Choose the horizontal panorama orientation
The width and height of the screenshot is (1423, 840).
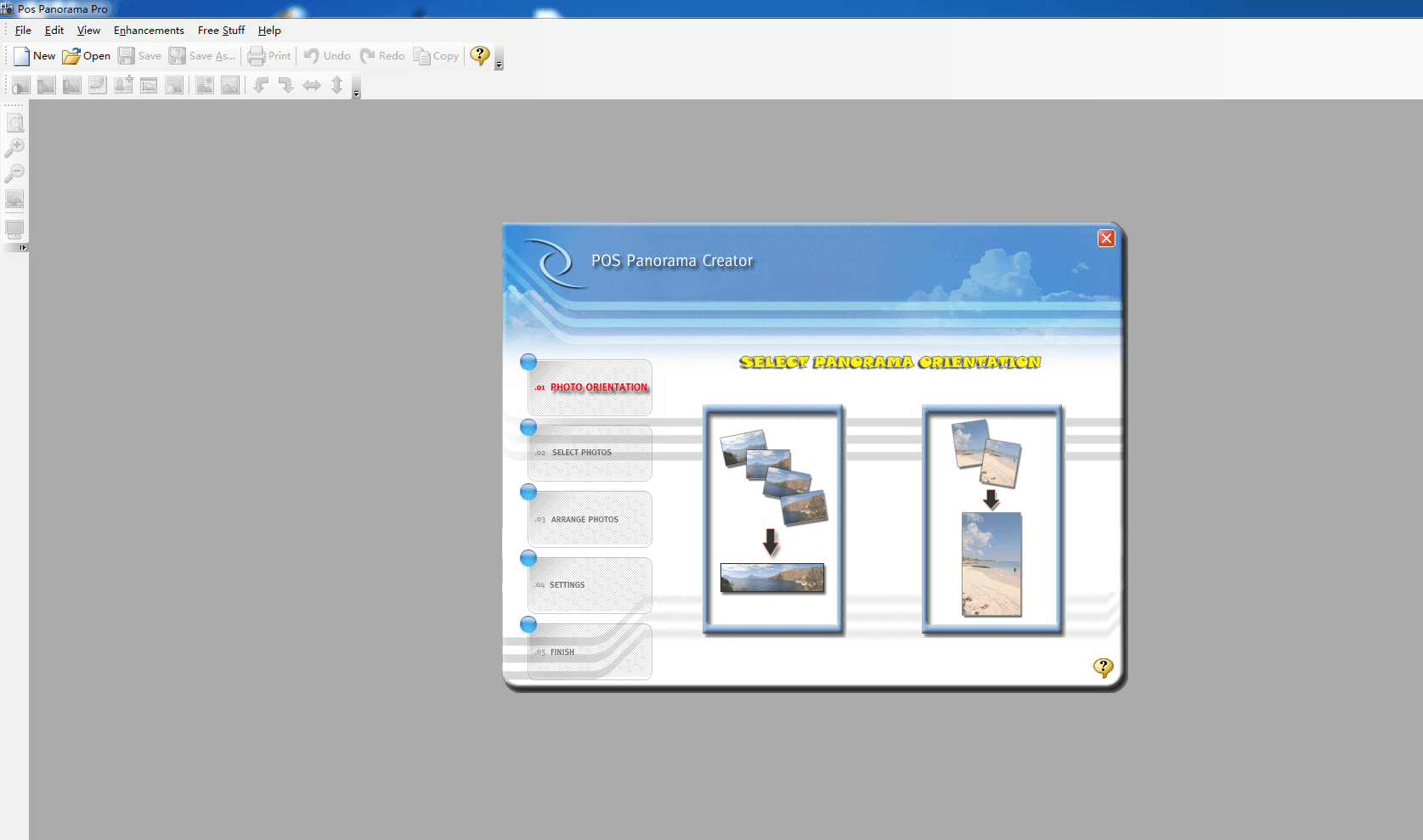coord(772,519)
